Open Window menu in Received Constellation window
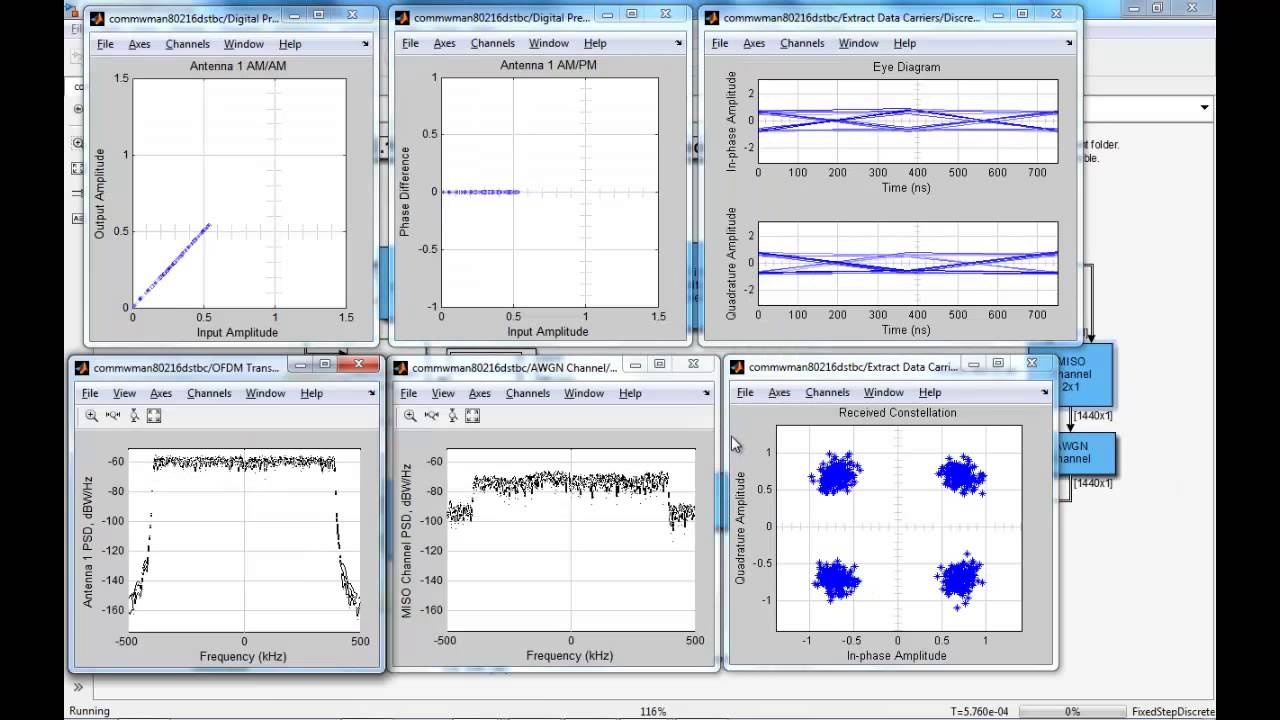1280x720 pixels. click(x=884, y=392)
